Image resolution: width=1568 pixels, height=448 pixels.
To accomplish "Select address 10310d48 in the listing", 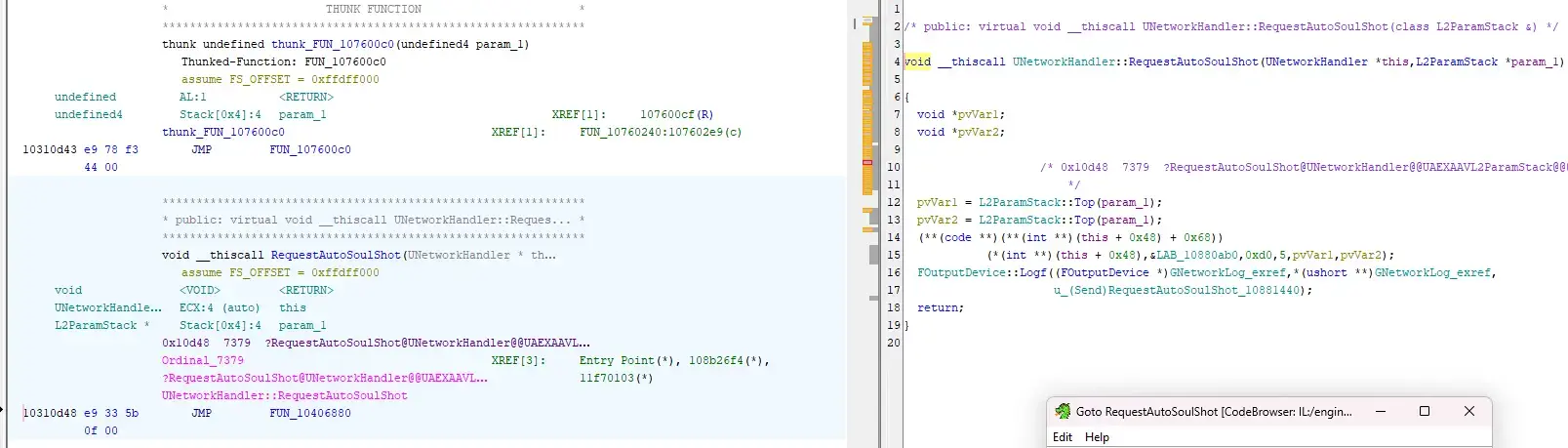I will pos(50,413).
